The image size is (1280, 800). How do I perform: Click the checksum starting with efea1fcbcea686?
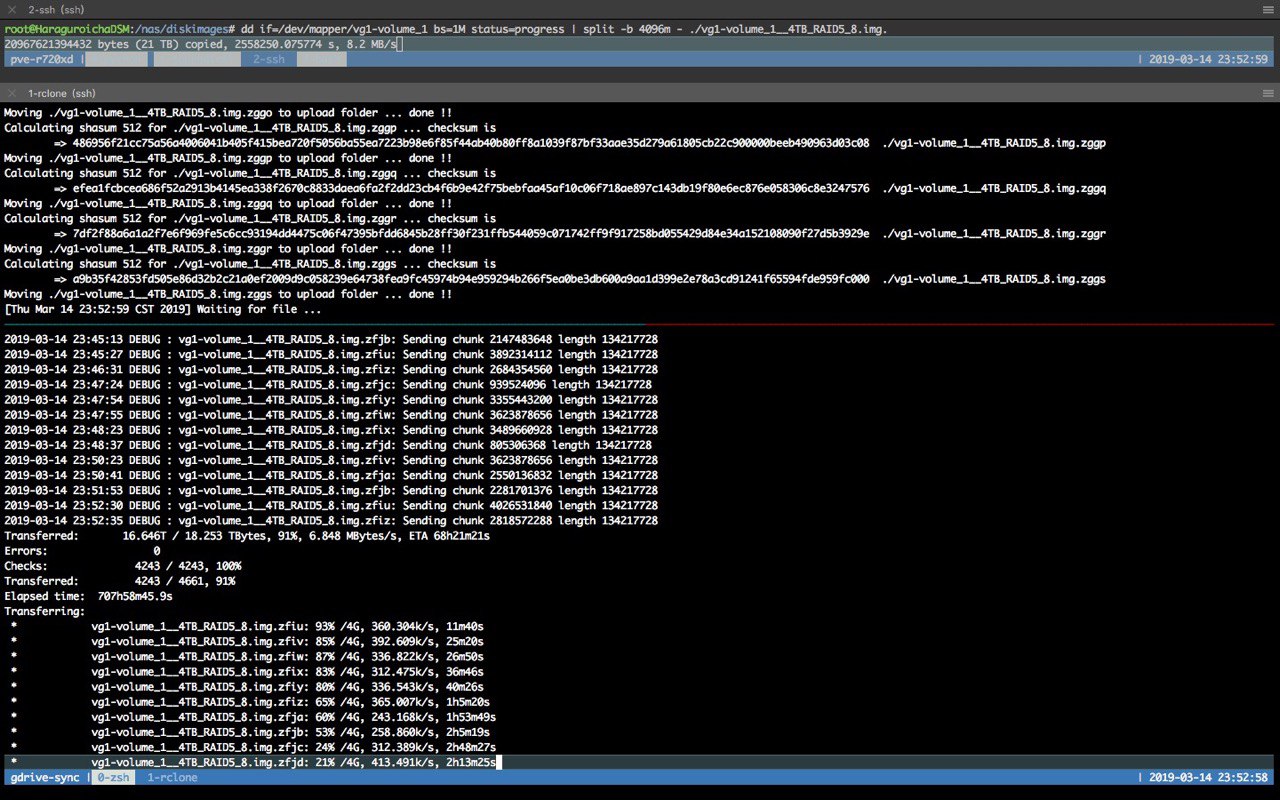[471, 188]
